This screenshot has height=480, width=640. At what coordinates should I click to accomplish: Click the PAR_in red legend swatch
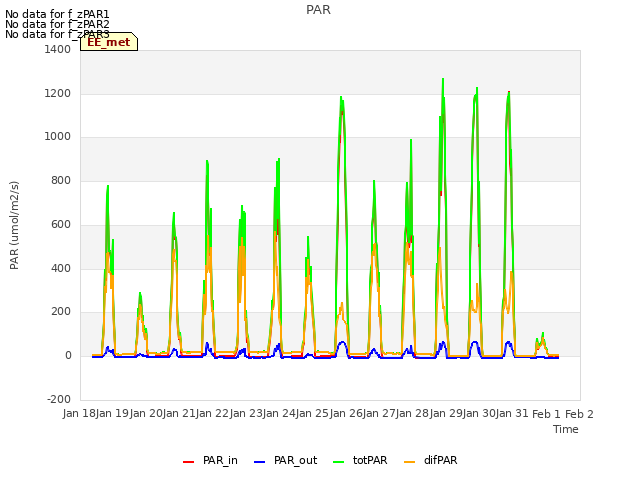click(188, 462)
